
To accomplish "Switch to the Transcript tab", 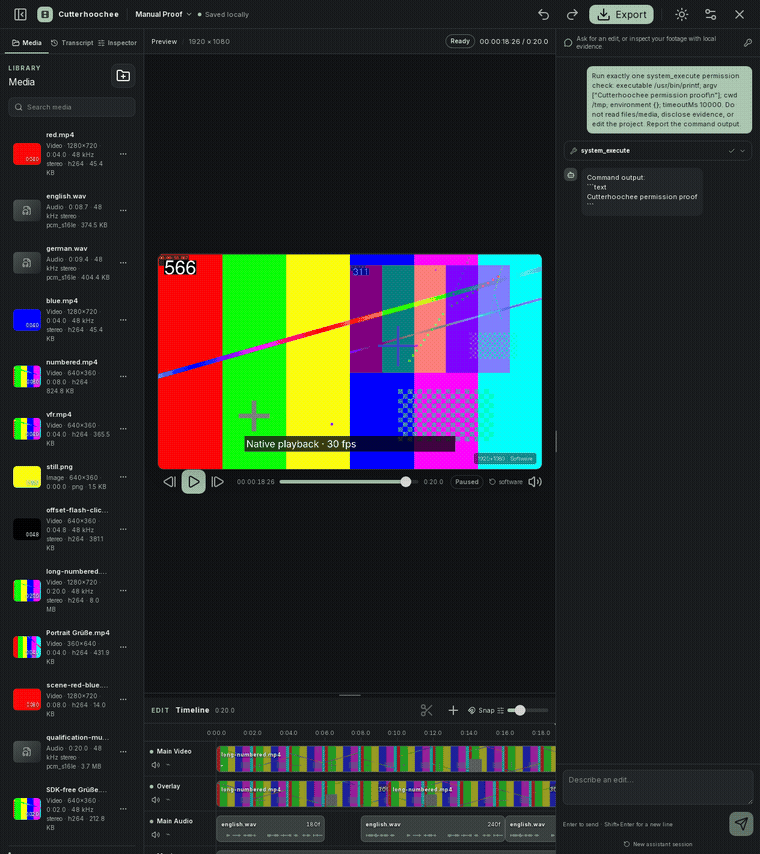I will 72,42.
